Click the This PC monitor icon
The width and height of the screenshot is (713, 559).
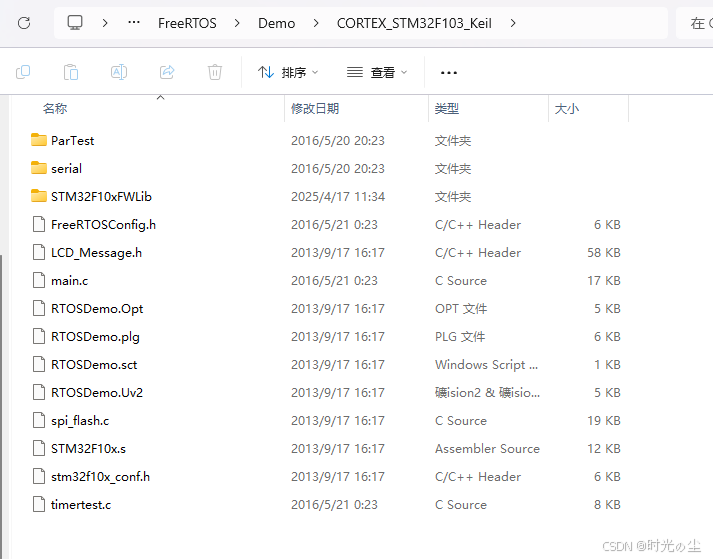tap(75, 22)
